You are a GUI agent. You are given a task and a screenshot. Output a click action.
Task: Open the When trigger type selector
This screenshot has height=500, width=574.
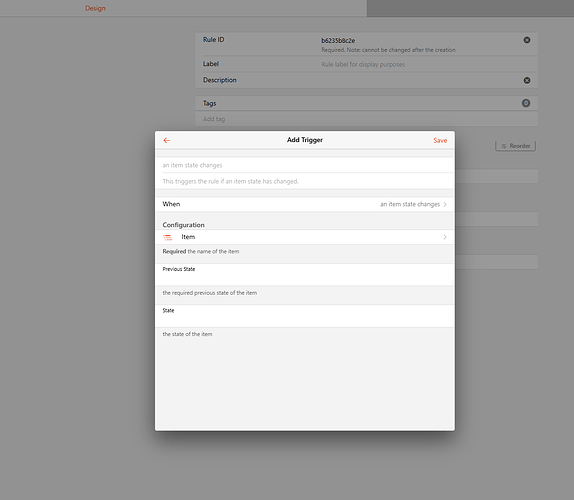pos(305,204)
